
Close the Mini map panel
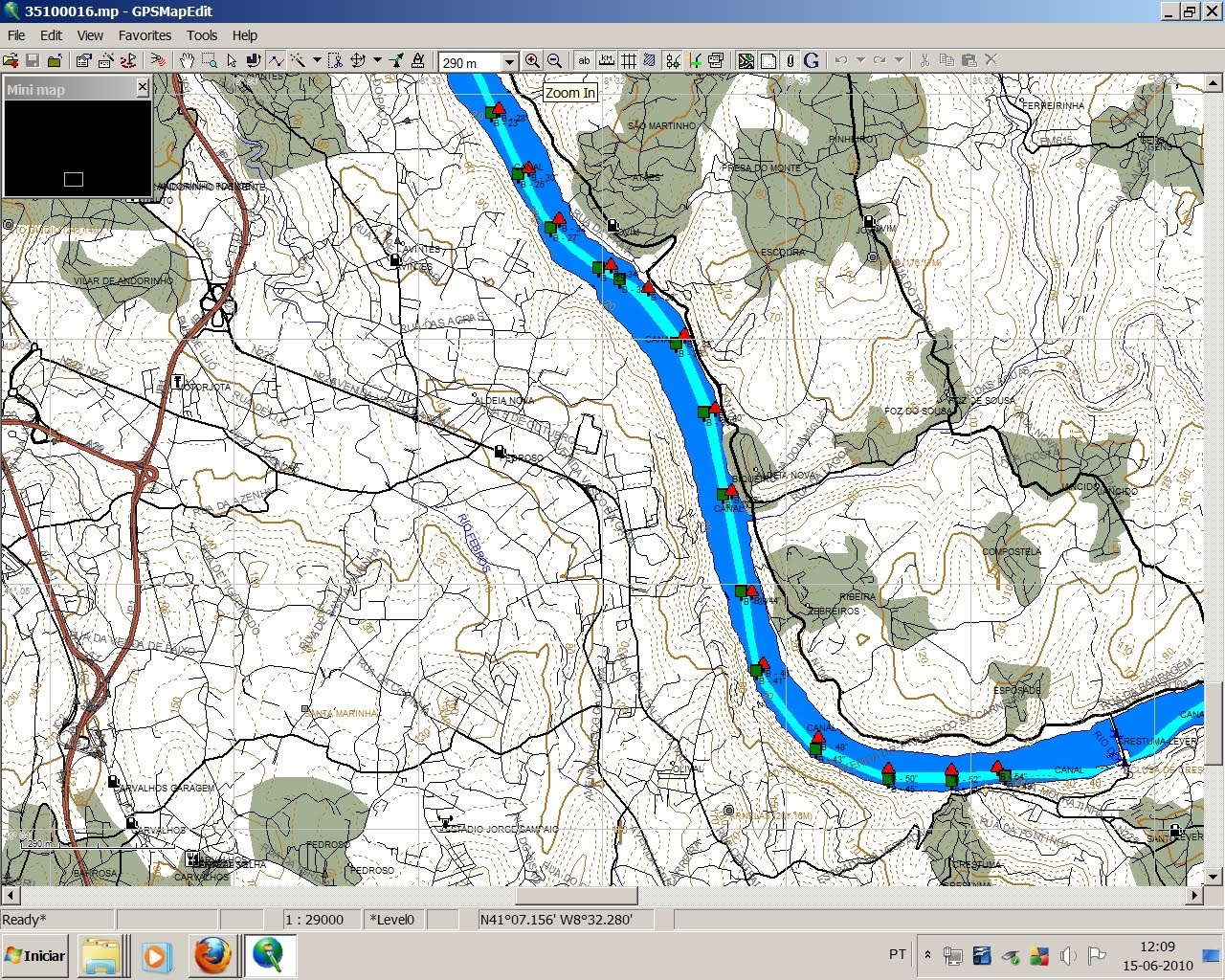(x=142, y=88)
